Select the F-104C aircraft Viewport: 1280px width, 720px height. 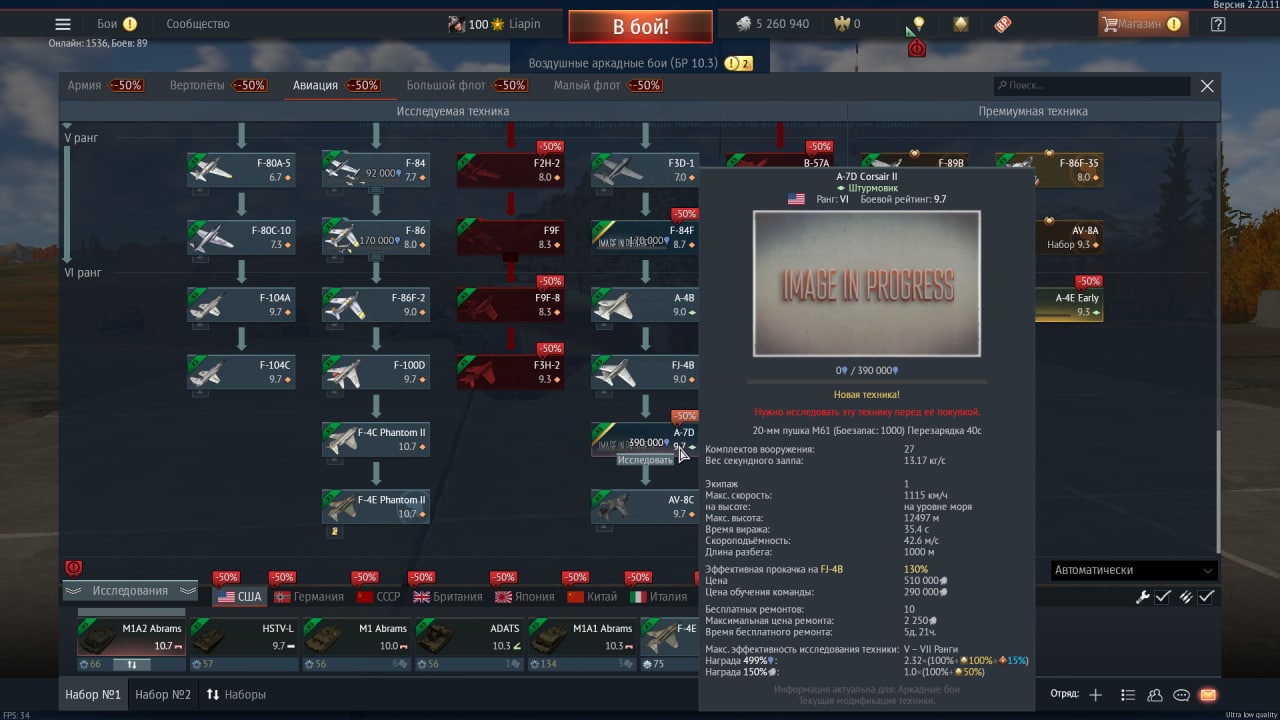(241, 372)
